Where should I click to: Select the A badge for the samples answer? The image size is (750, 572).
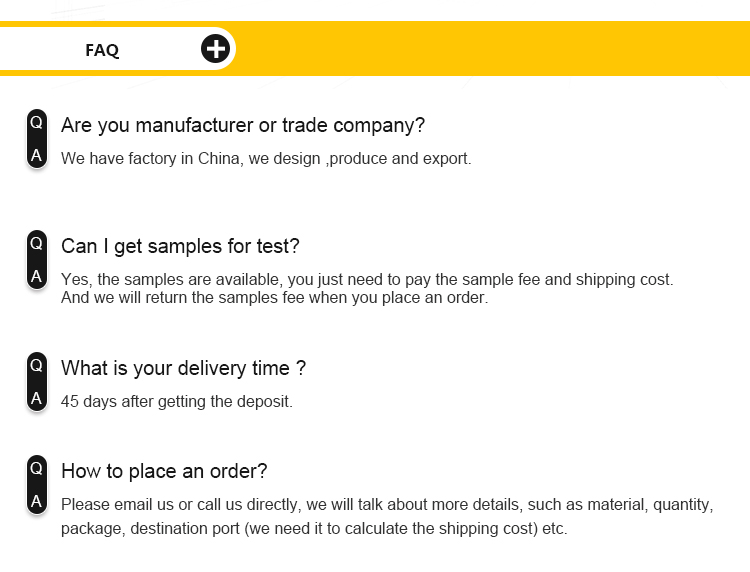tap(37, 276)
